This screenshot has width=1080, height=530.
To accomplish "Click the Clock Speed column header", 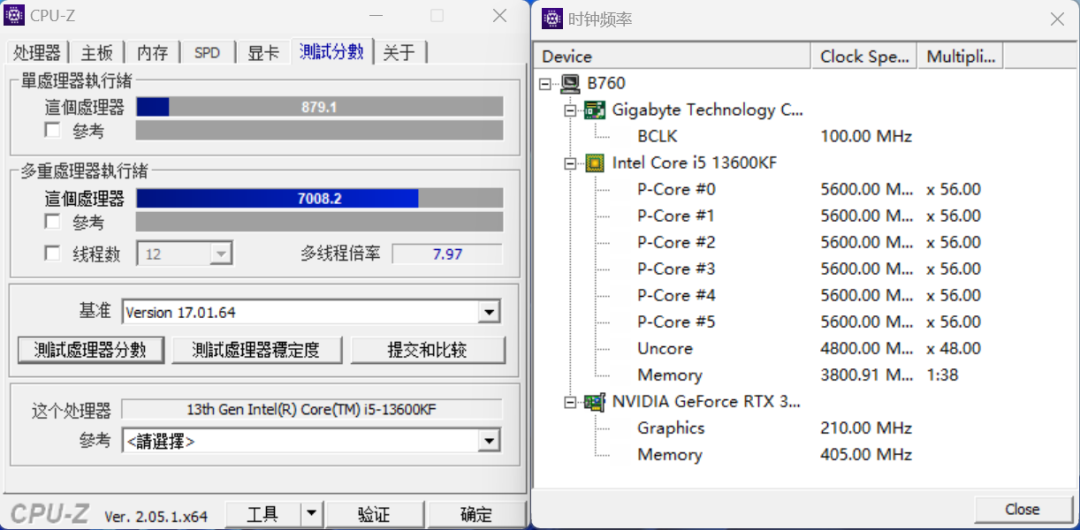I will (x=865, y=57).
